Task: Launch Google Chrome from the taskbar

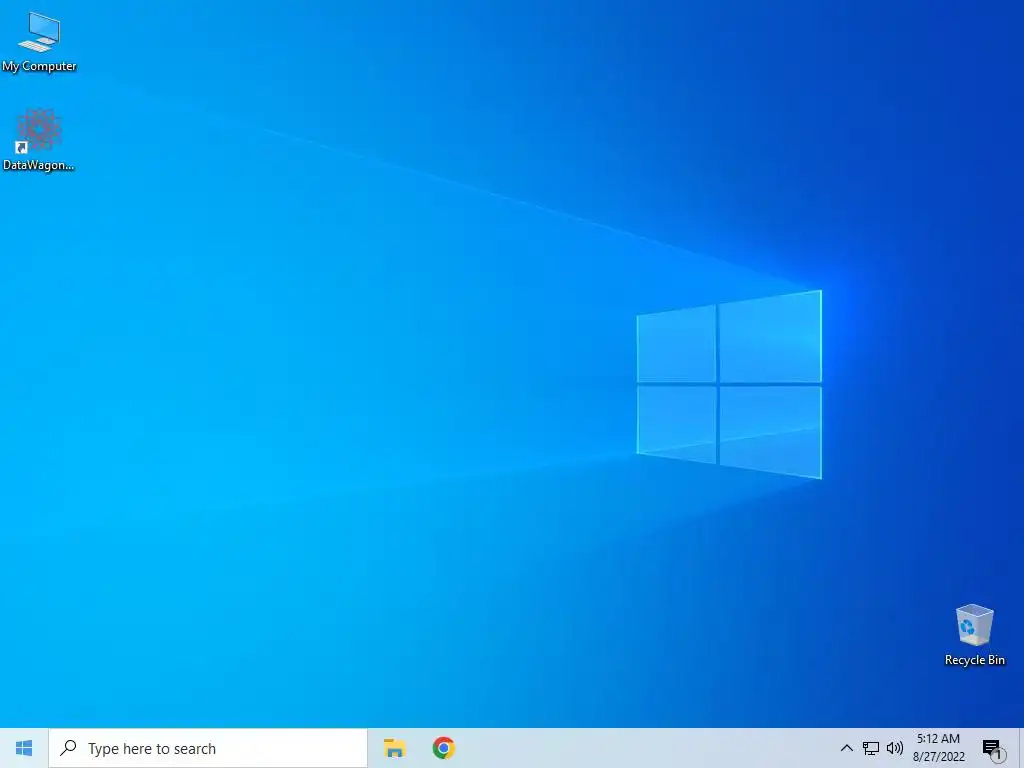Action: pos(443,748)
